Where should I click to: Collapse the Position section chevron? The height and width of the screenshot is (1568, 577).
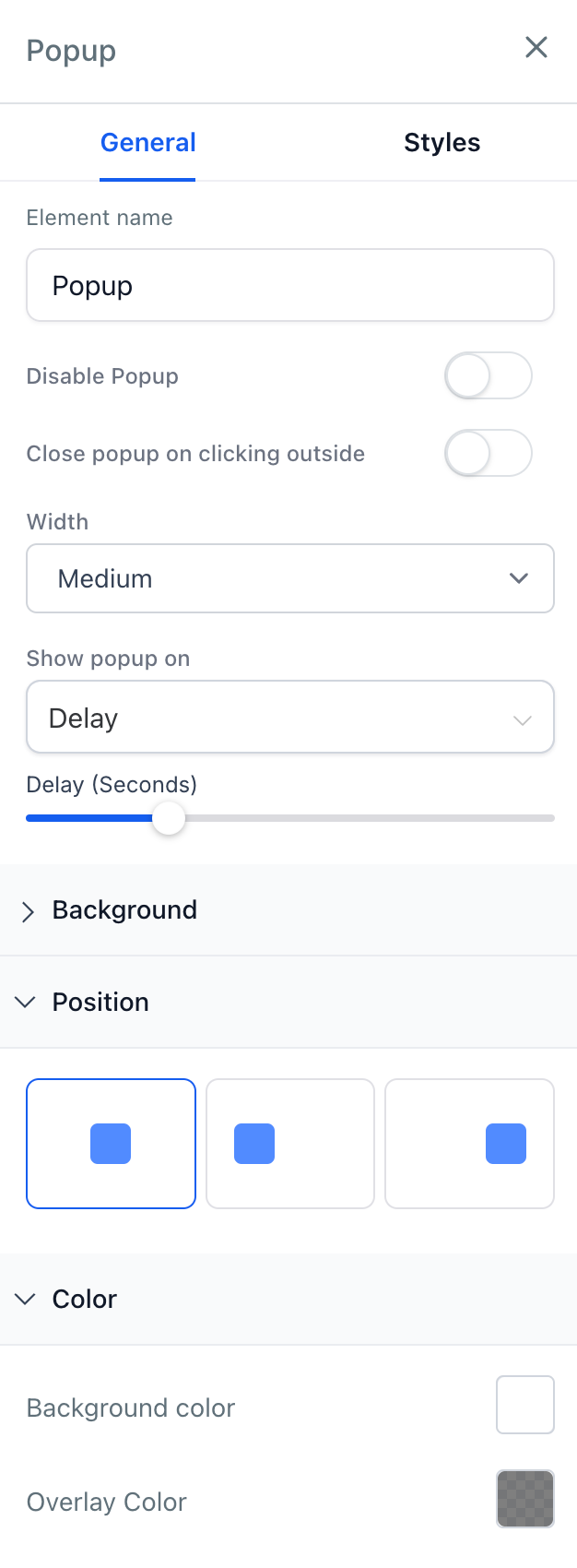click(x=26, y=1002)
